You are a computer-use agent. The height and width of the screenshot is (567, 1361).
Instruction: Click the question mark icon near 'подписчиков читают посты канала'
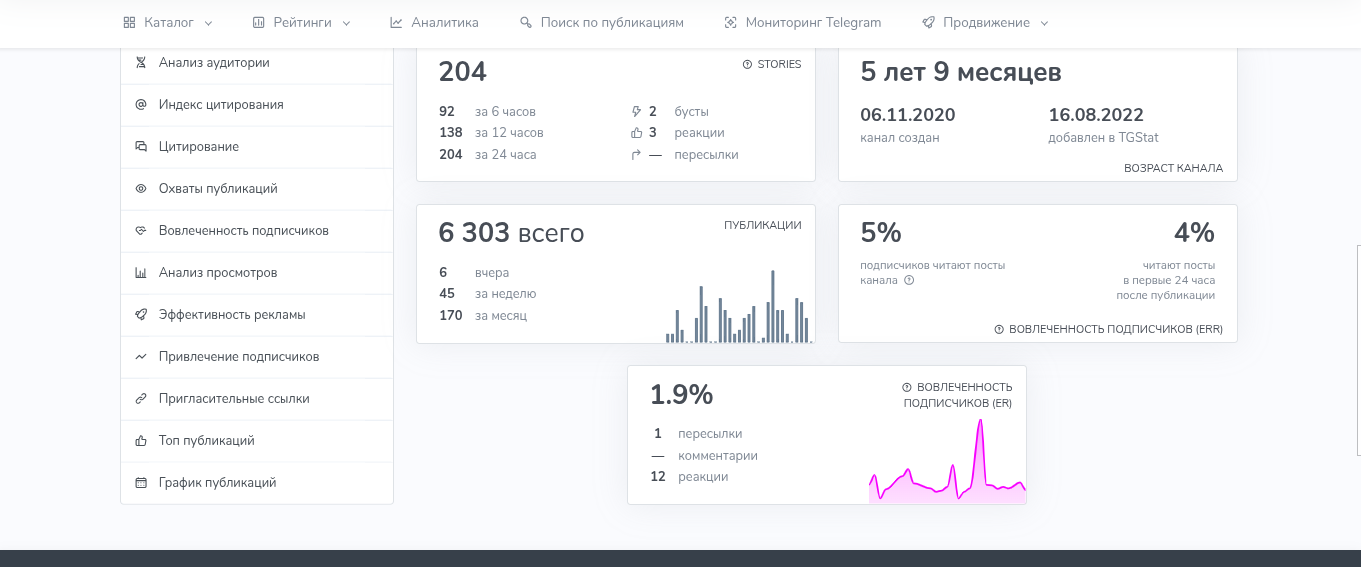click(x=909, y=280)
